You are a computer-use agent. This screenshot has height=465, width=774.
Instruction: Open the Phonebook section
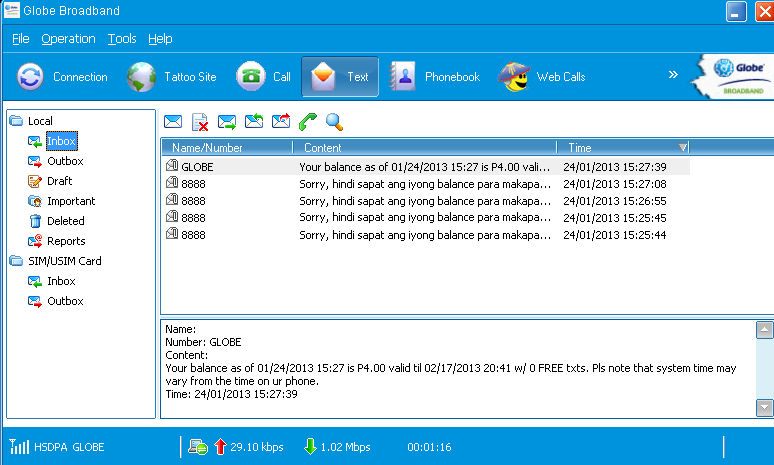click(x=434, y=77)
